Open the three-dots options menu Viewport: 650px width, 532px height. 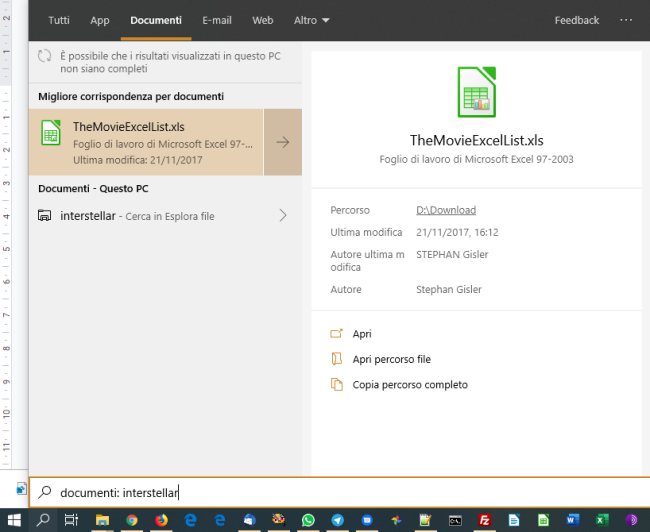tap(626, 20)
